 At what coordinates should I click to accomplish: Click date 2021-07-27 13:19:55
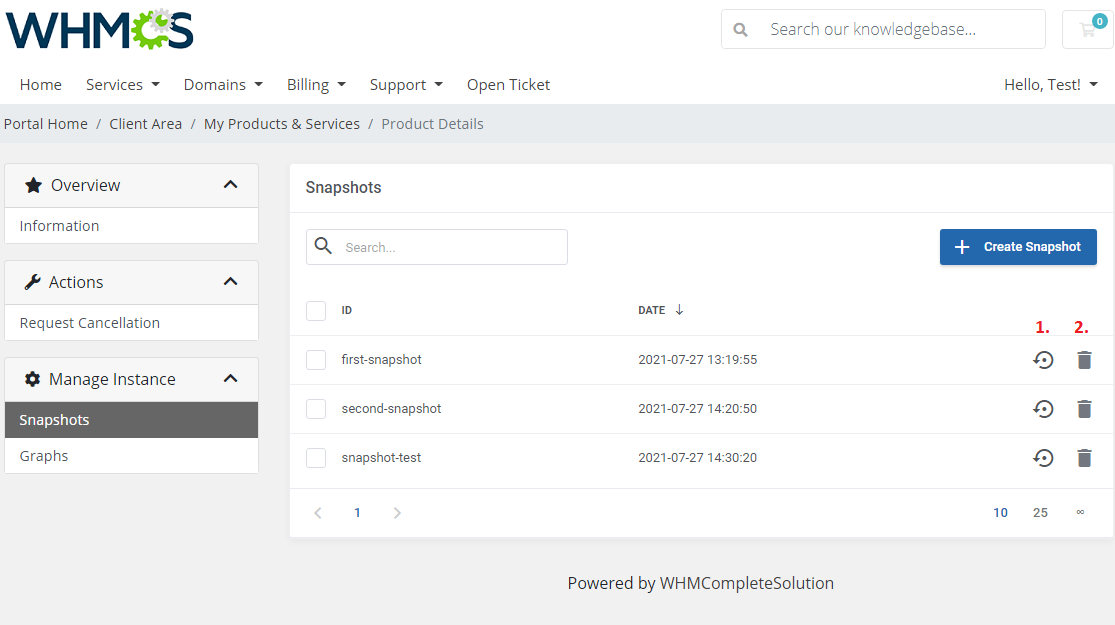tap(698, 360)
